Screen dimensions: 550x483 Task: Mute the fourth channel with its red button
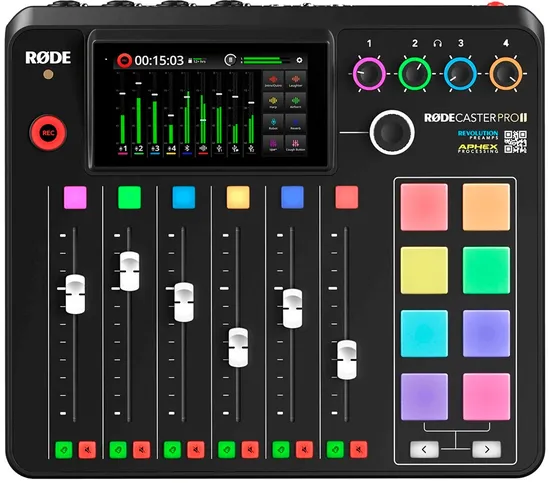[250, 450]
